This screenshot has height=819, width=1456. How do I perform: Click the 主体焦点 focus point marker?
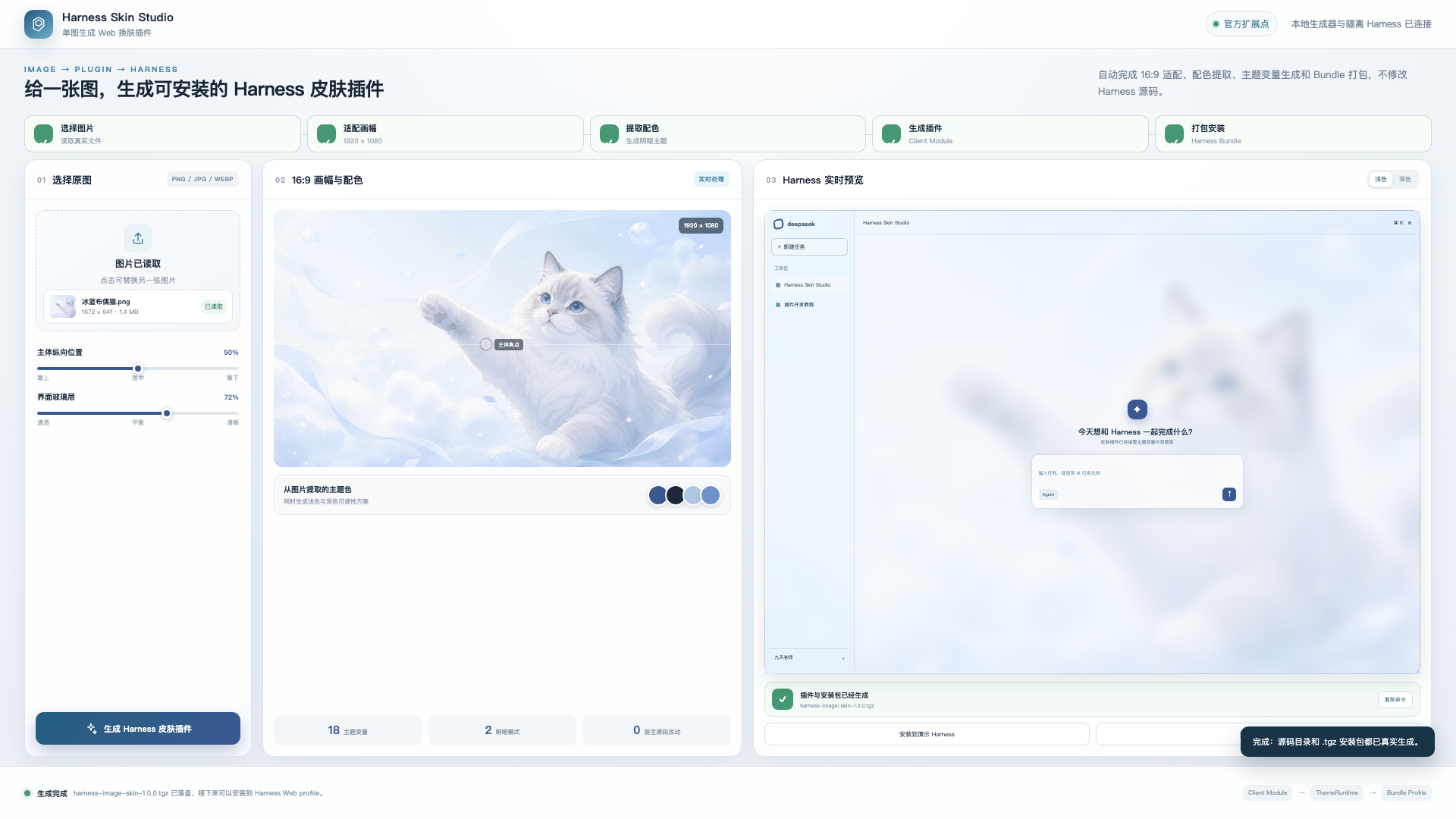point(486,344)
